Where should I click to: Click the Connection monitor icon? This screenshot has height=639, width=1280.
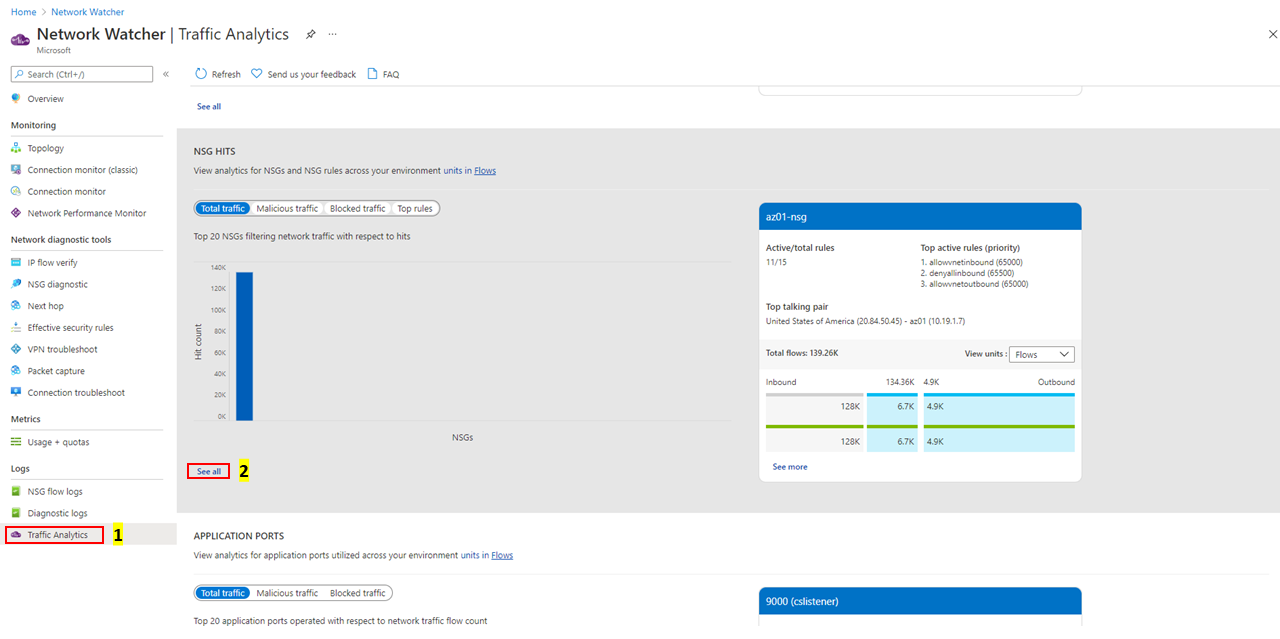(16, 191)
